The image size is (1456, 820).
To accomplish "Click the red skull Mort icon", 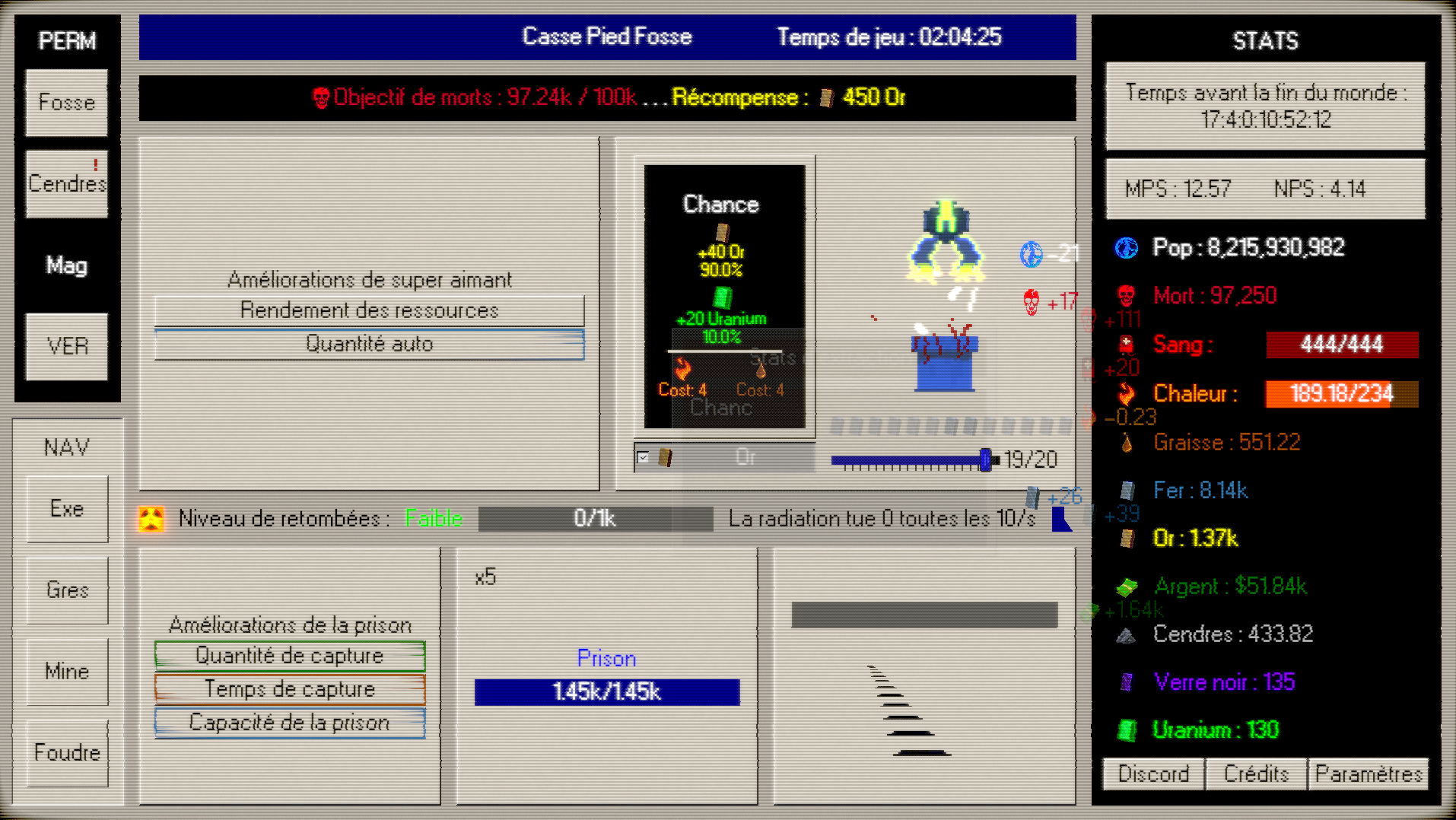I will tap(1126, 296).
